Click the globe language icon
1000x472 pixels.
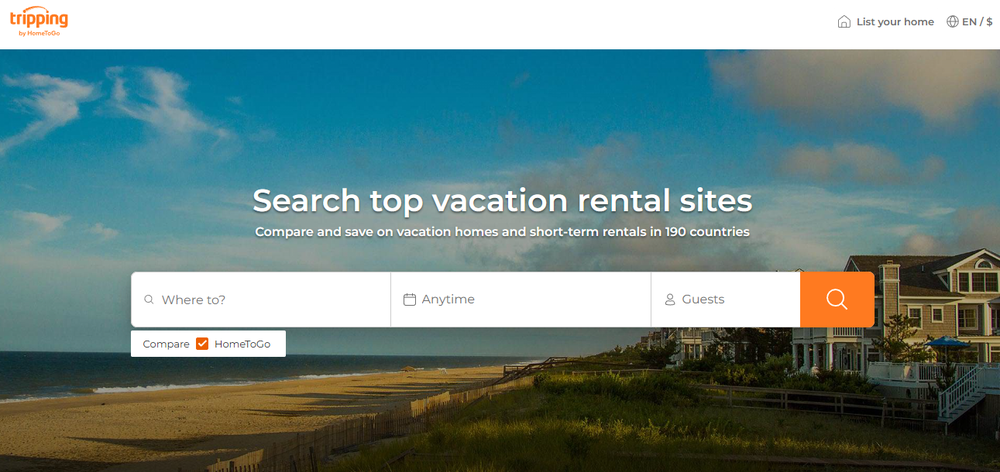pyautogui.click(x=952, y=22)
